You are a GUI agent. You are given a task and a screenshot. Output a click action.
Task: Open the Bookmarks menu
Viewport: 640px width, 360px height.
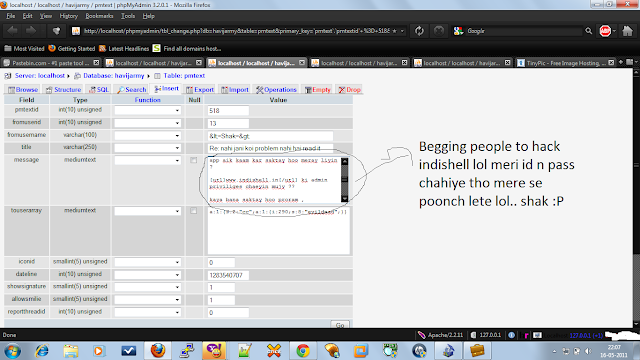click(99, 16)
